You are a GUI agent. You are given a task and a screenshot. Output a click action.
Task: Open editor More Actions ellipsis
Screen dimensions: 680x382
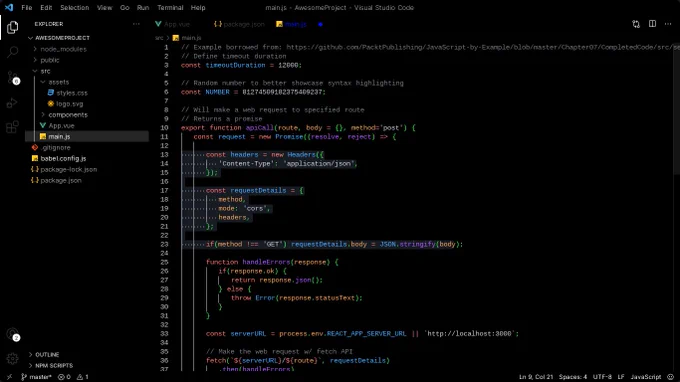pos(668,24)
